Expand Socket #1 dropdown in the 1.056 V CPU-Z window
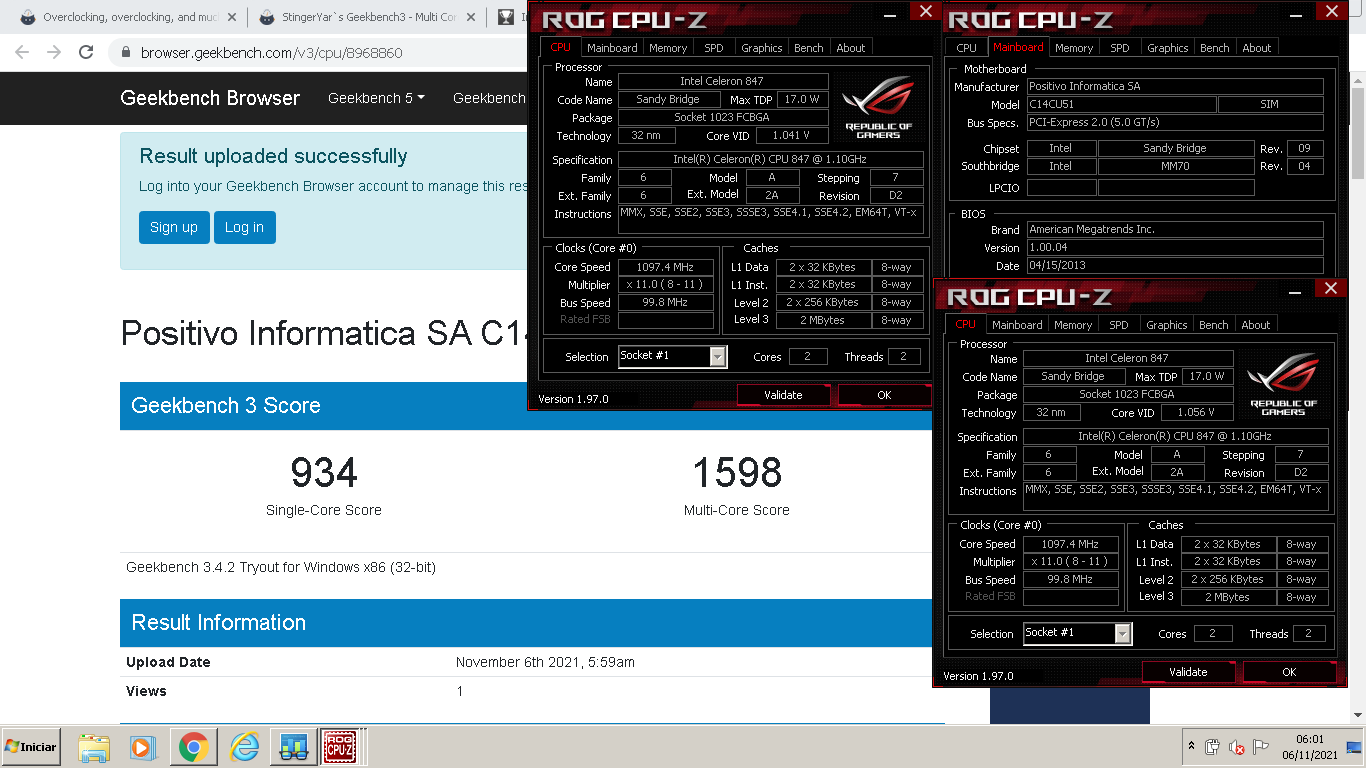 tap(1122, 634)
